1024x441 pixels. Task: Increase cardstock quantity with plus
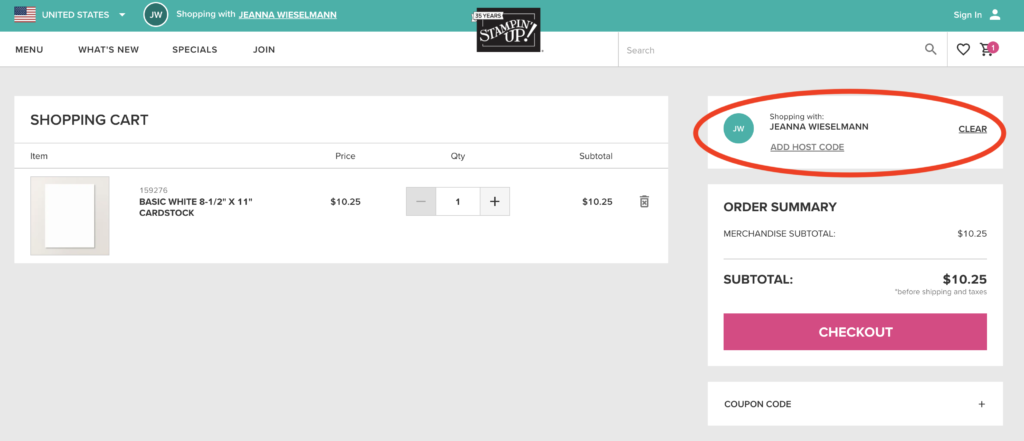494,201
